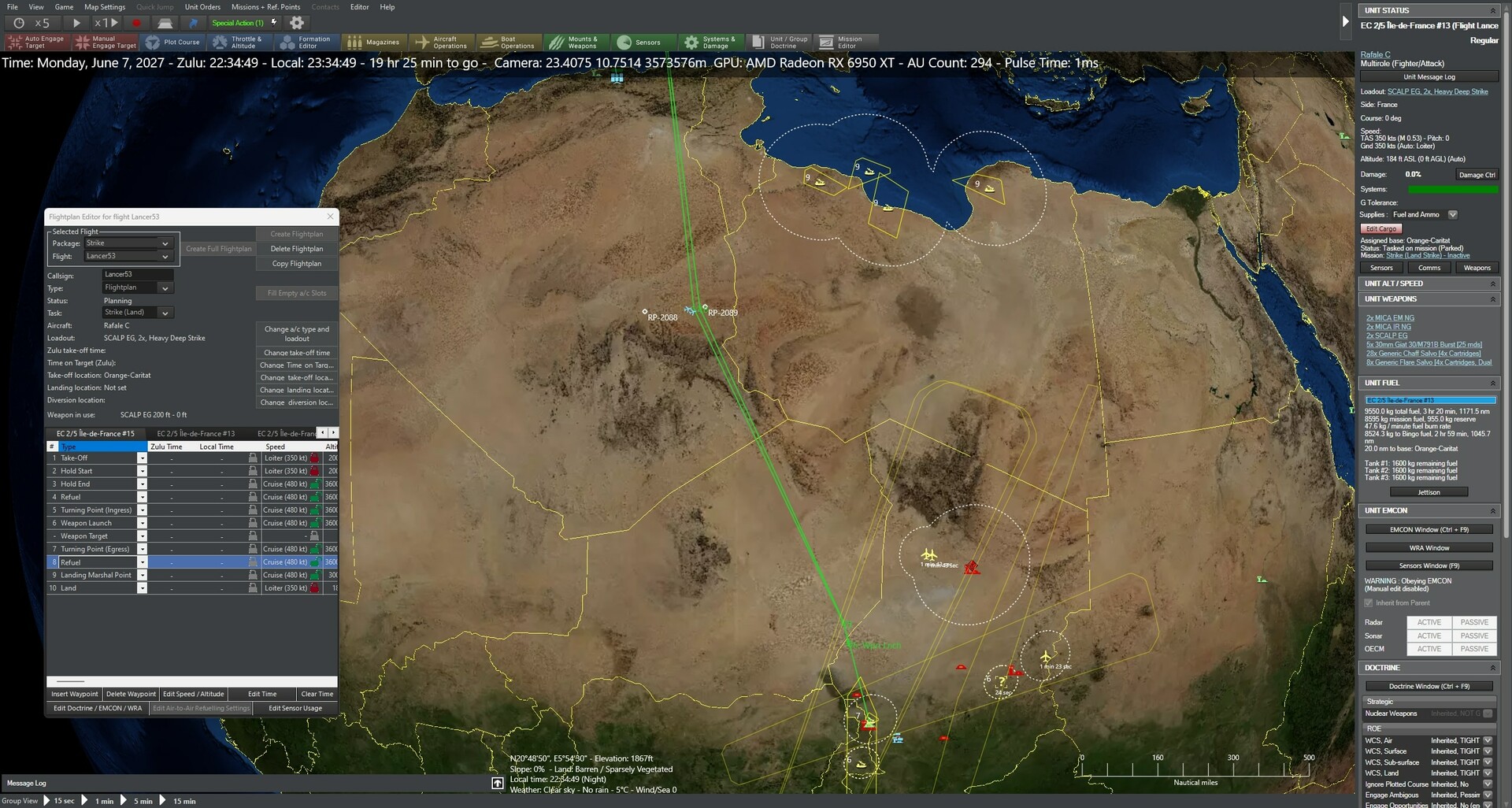Open the Task dropdown showing Strike (Land)
This screenshot has width=1512, height=808.
pyautogui.click(x=165, y=313)
